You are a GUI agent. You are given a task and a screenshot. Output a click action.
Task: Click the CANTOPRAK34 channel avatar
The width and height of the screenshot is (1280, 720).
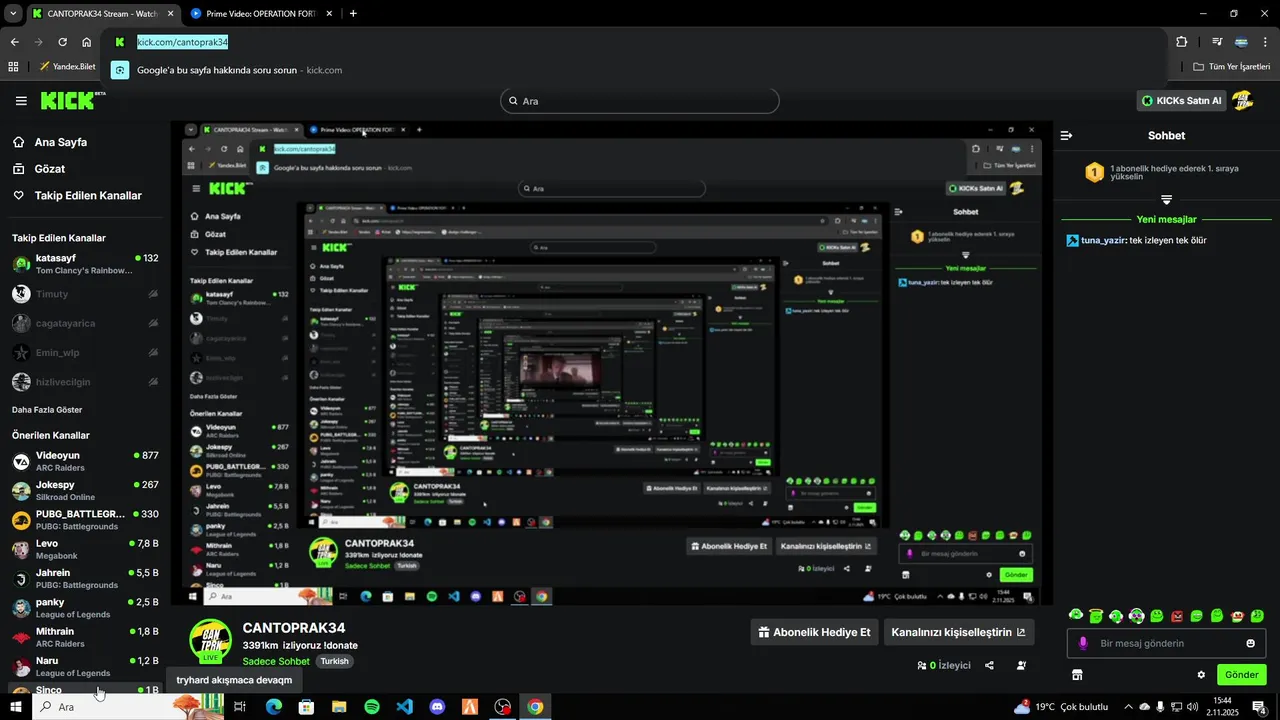click(211, 641)
